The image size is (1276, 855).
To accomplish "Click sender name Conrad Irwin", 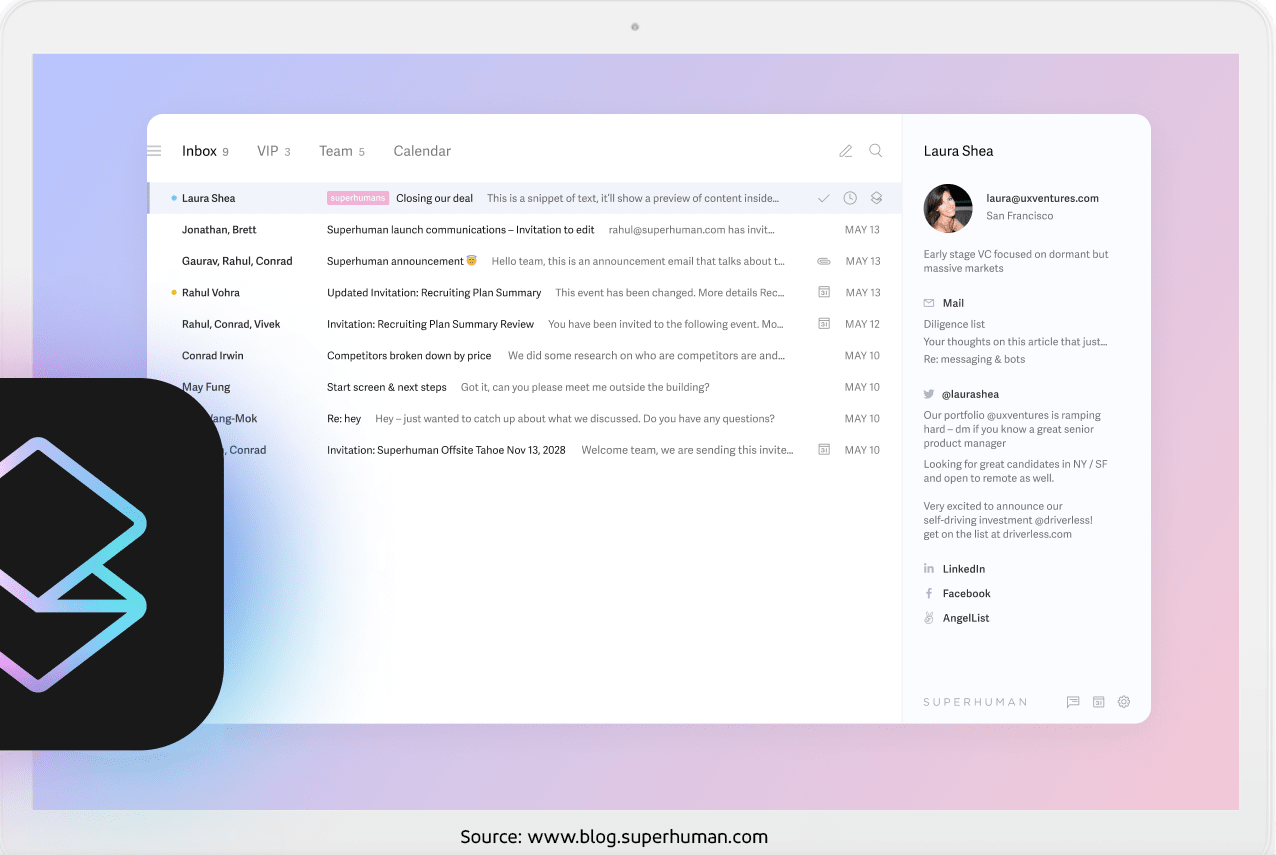I will 213,356.
